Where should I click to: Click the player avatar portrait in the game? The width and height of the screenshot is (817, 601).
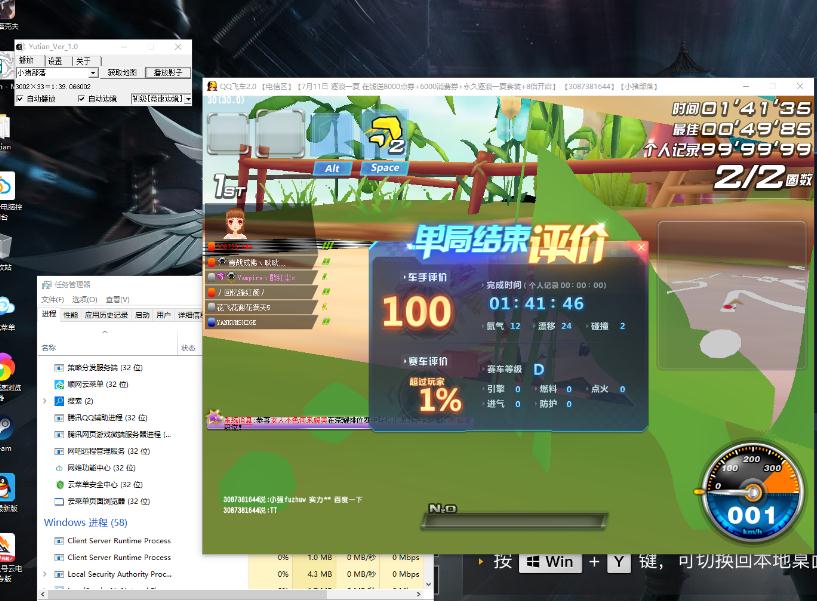[x=235, y=224]
